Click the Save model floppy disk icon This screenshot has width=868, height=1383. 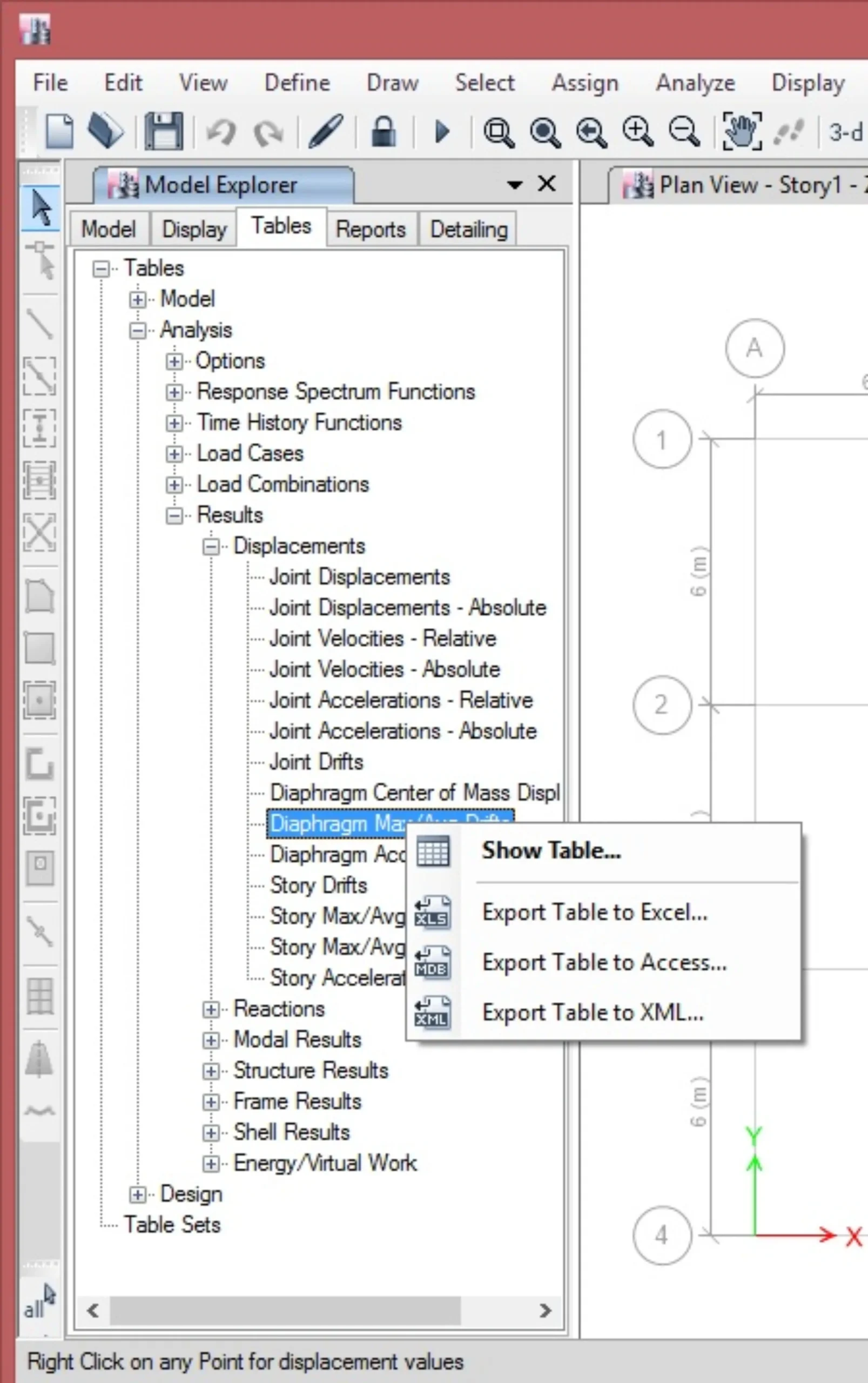tap(164, 131)
